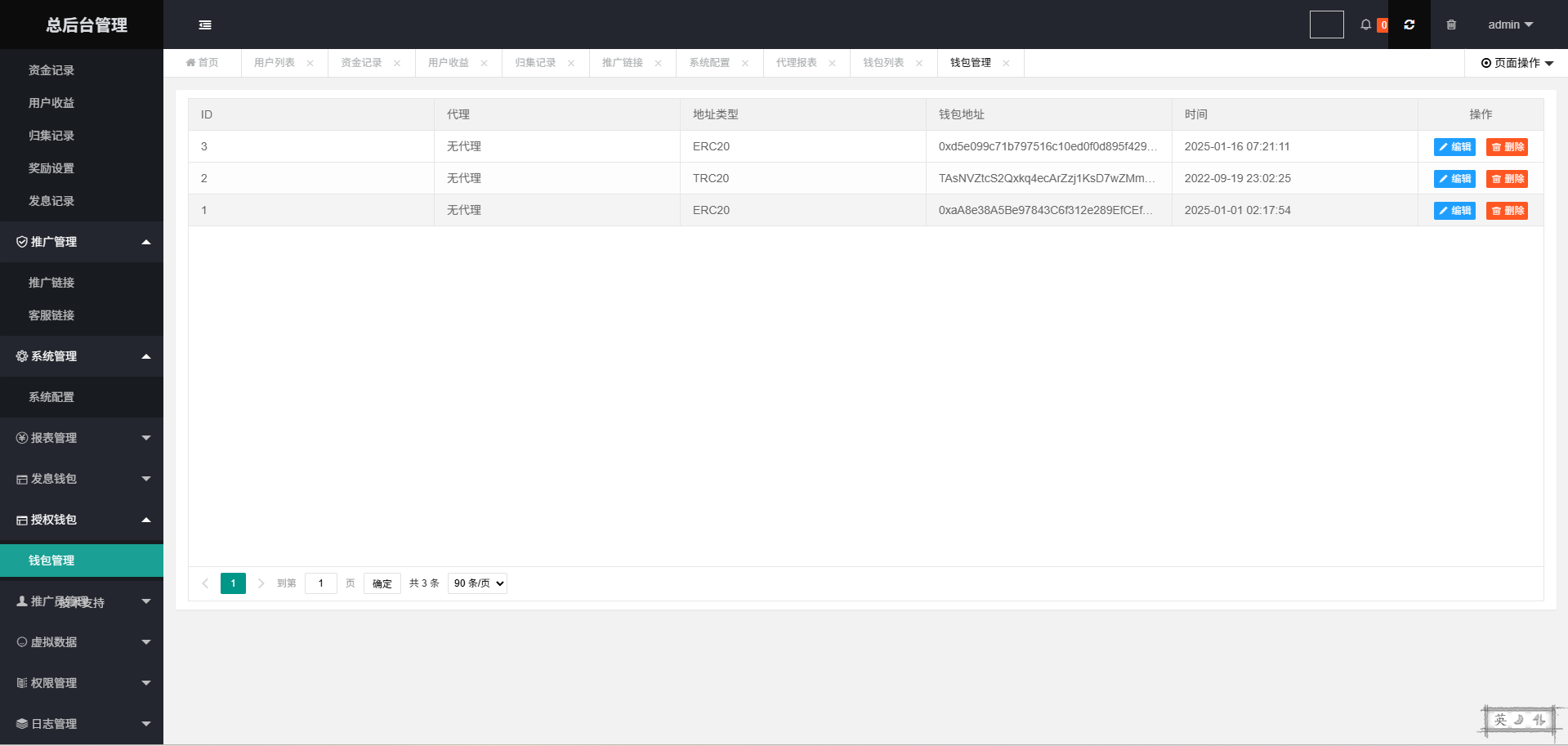Click the timestamp 2025-01-01 02:17:54
This screenshot has width=1568, height=746.
[1238, 210]
